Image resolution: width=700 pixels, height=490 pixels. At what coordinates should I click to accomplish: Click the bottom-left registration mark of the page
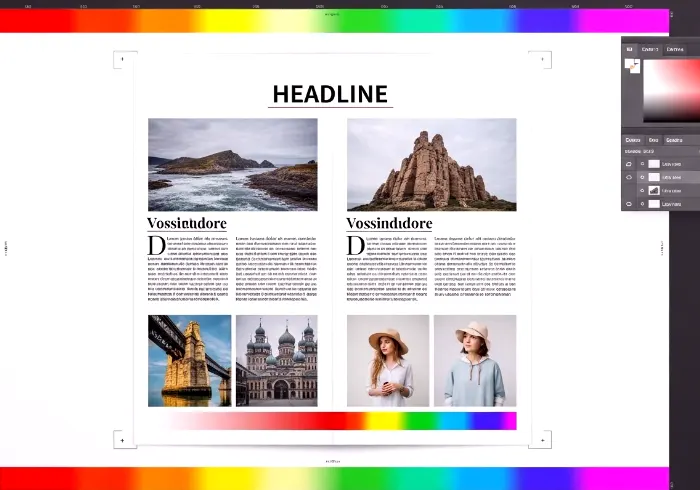[x=123, y=440]
